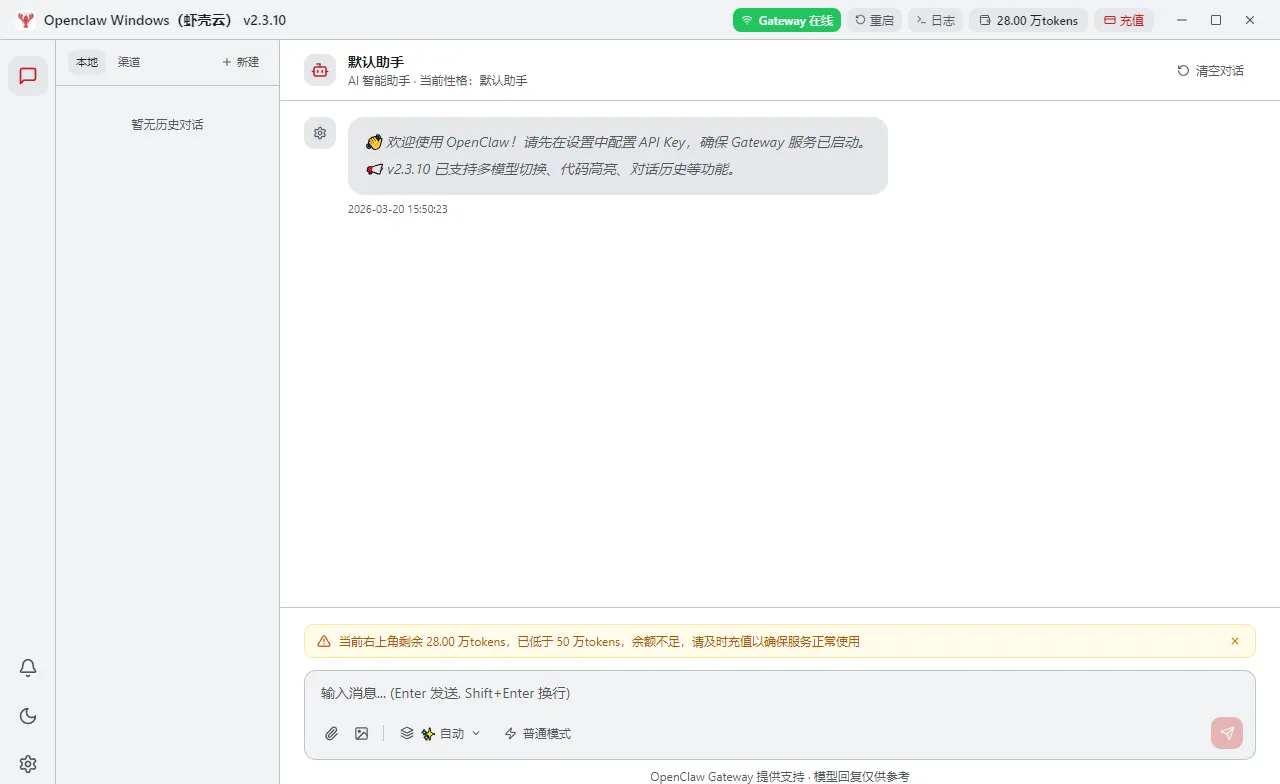1280x784 pixels.
Task: Send message with paper plane button
Action: (1227, 733)
